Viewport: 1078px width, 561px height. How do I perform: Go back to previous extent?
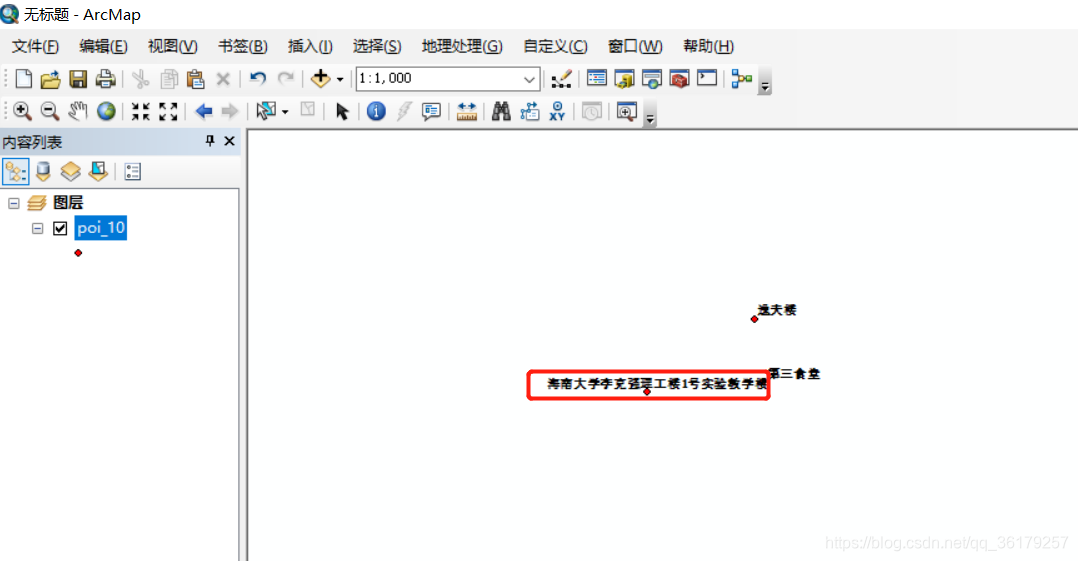click(x=204, y=111)
